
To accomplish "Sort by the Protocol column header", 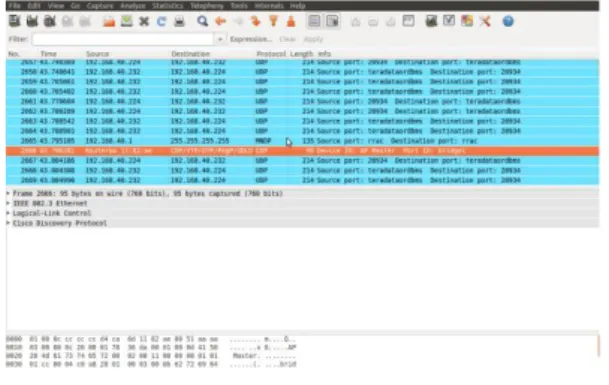I will tap(271, 54).
